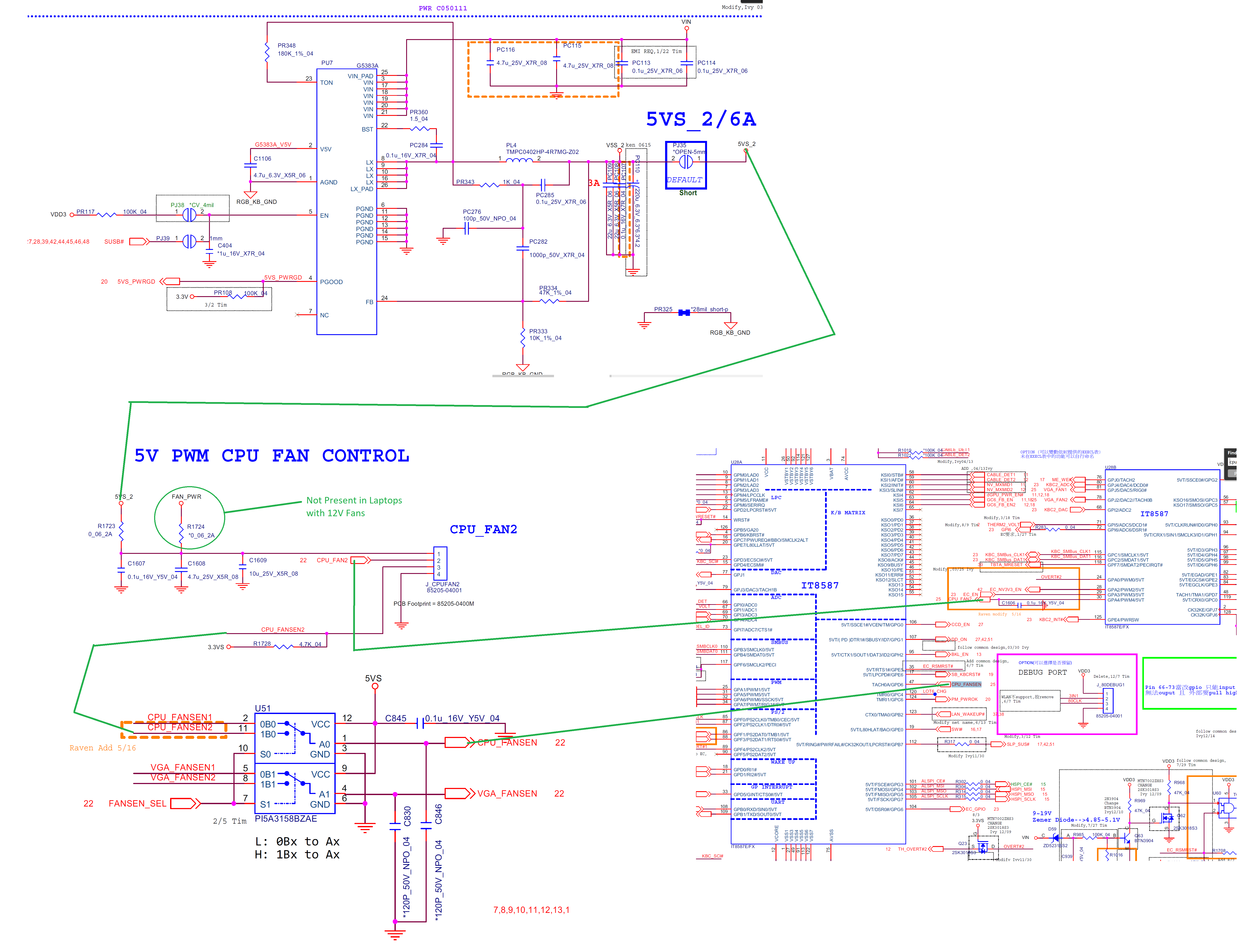Click the PC284 capacitor label
The image size is (1258, 952).
pos(418,145)
